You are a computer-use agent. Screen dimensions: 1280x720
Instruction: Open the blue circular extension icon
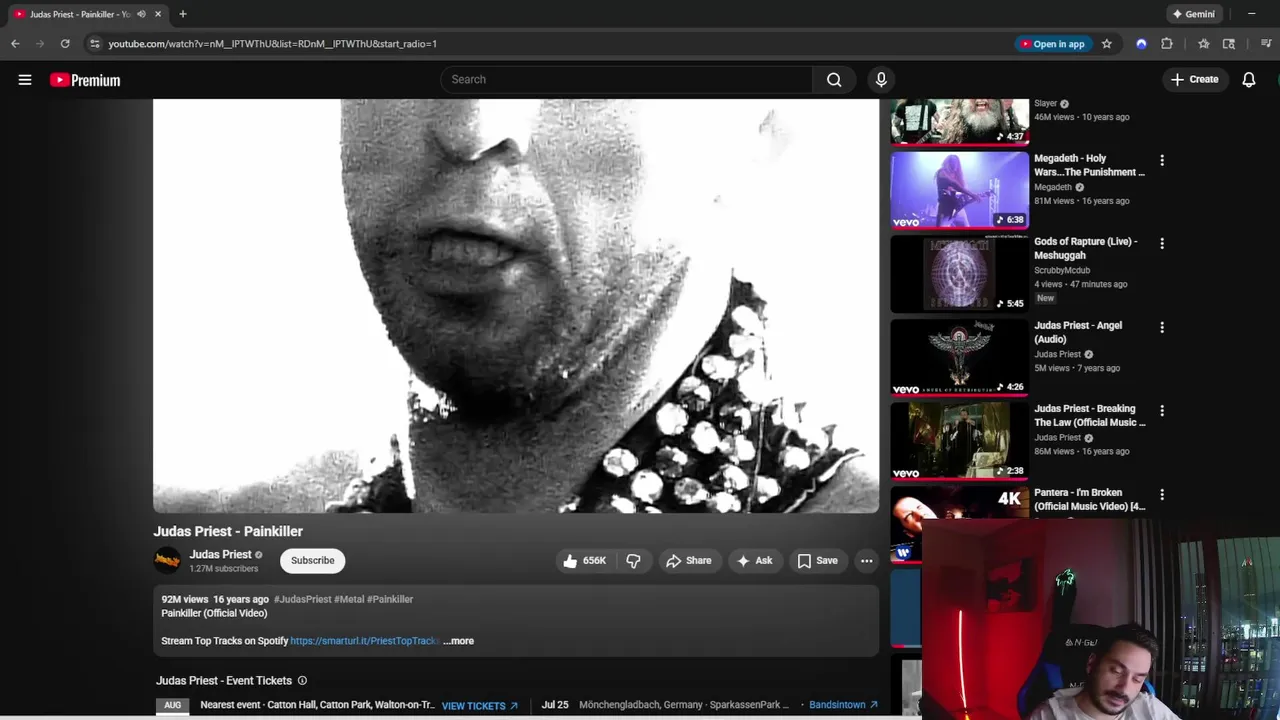tap(1141, 44)
